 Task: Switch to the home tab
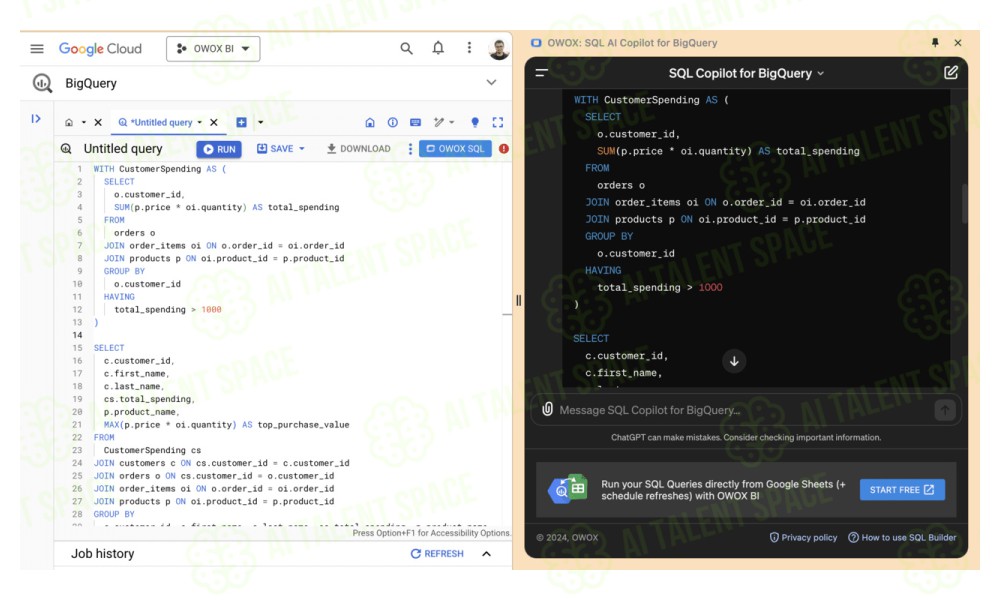click(69, 122)
